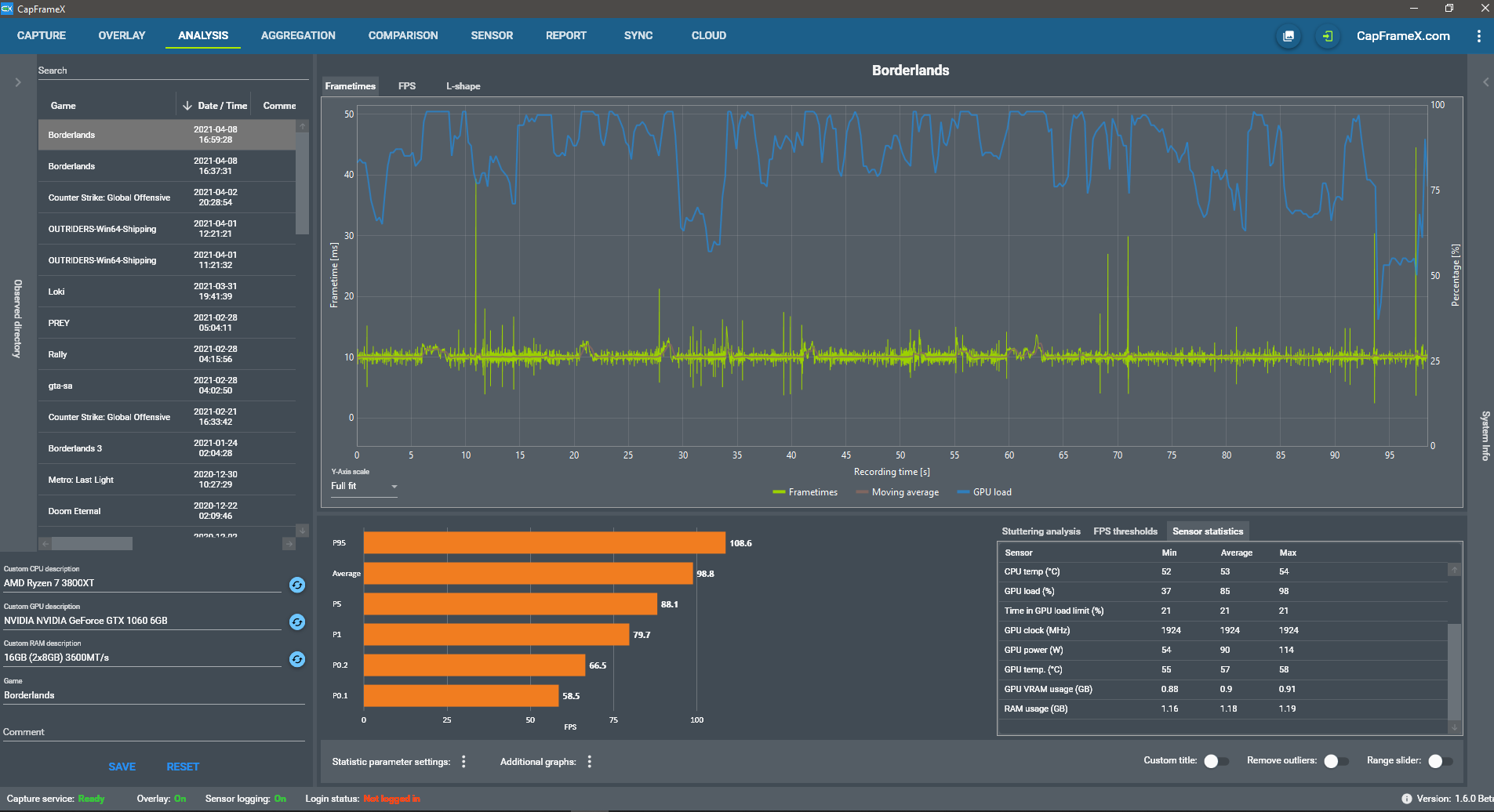Click the login icon in header
The height and width of the screenshot is (812, 1494).
pyautogui.click(x=1327, y=36)
